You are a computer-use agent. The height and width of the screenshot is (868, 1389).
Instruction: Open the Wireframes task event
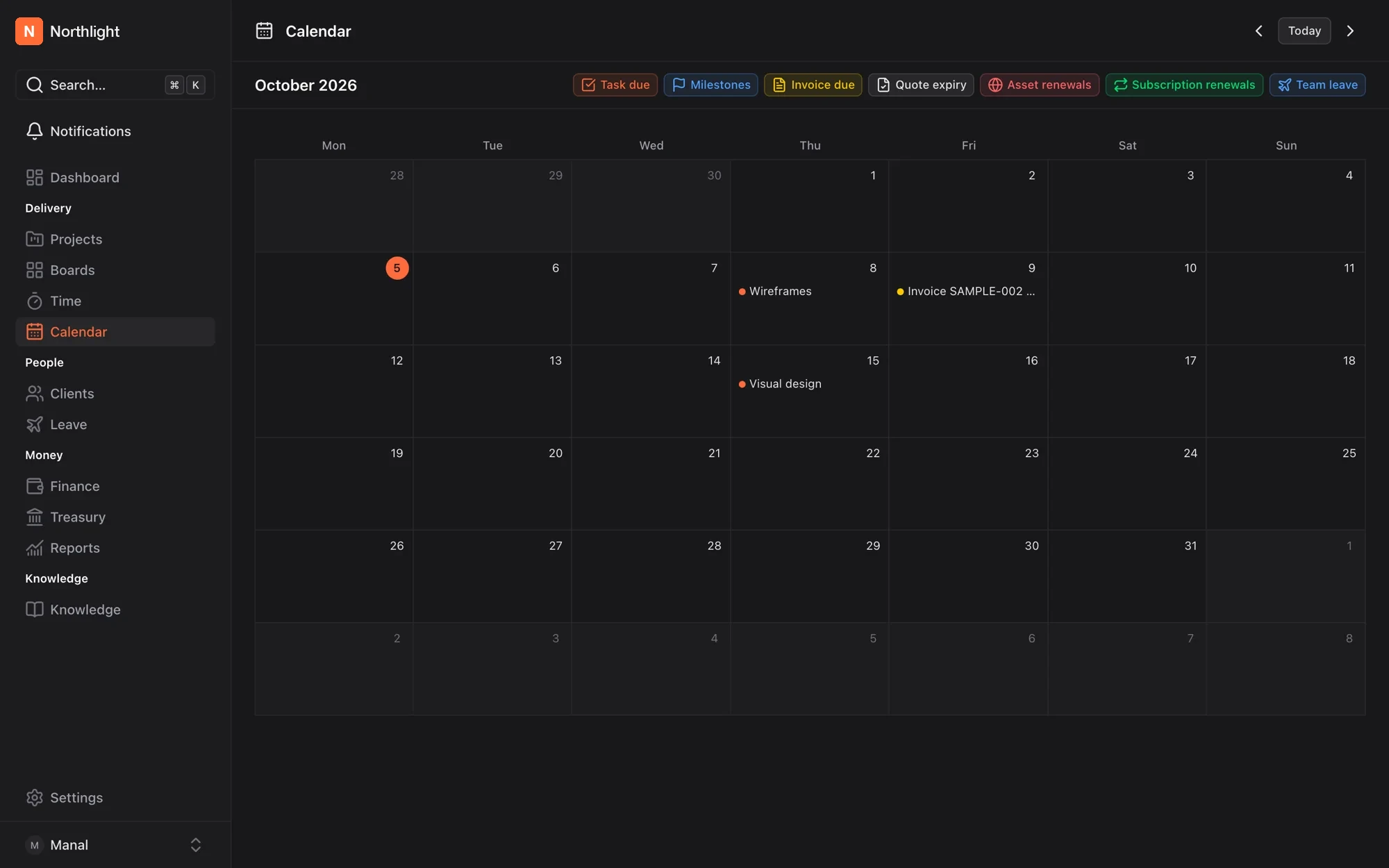coord(775,292)
